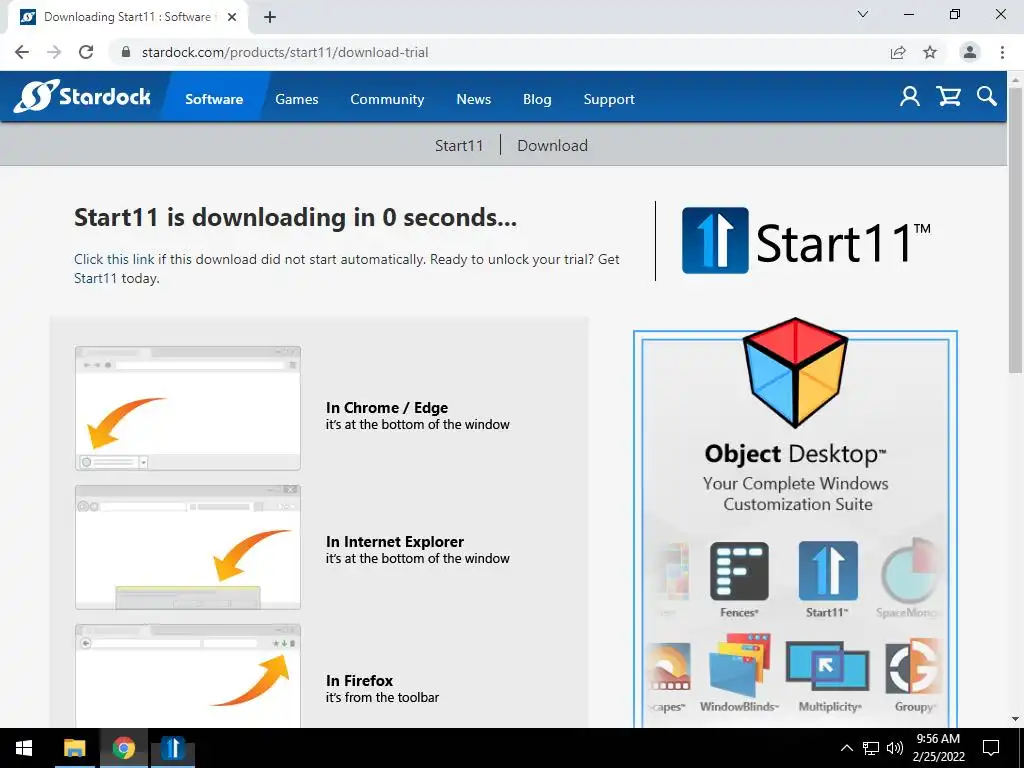The height and width of the screenshot is (768, 1024).
Task: View site info padlock icon
Action: [127, 52]
